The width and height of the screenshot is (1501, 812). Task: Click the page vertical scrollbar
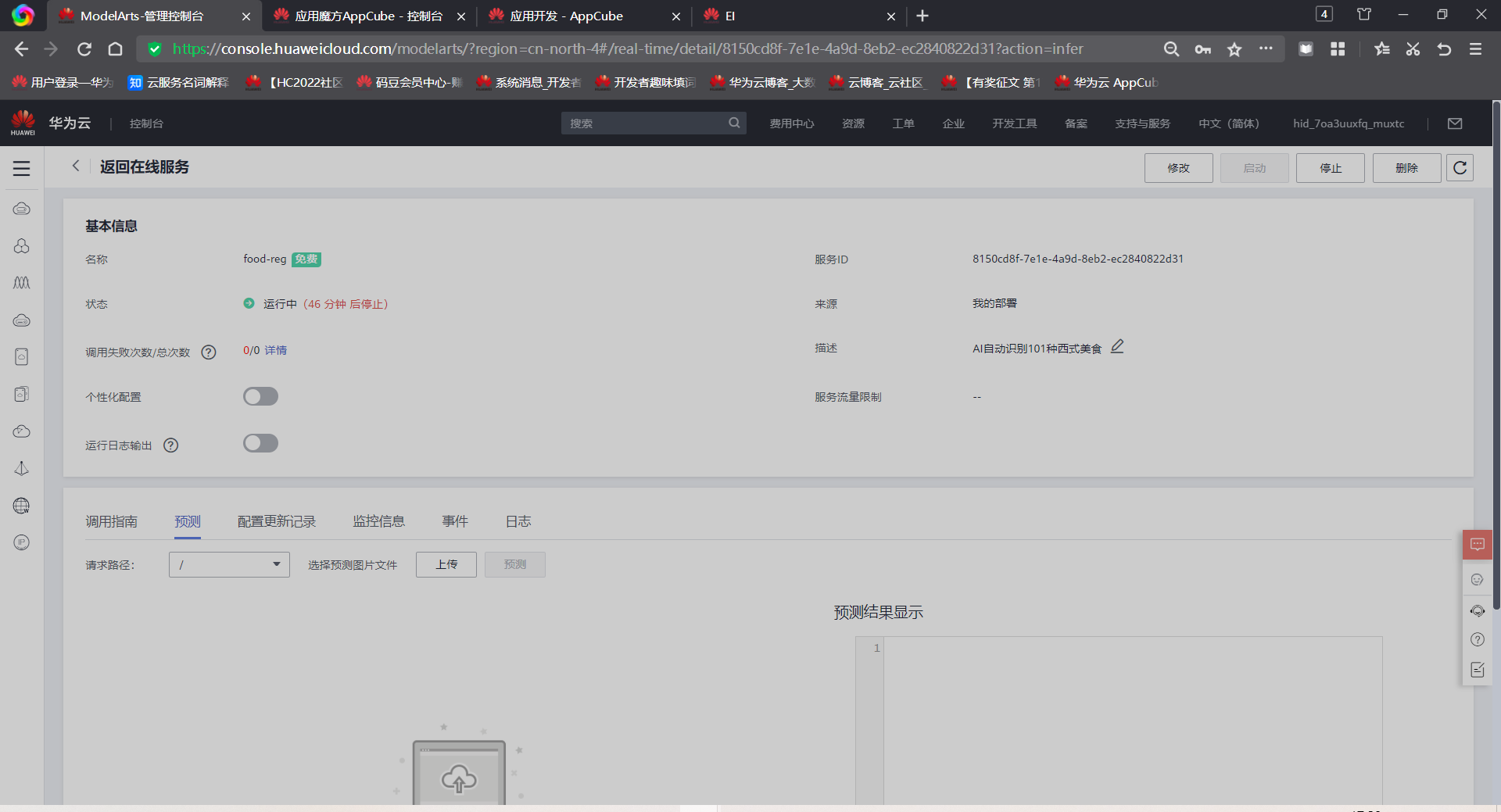(1496, 356)
